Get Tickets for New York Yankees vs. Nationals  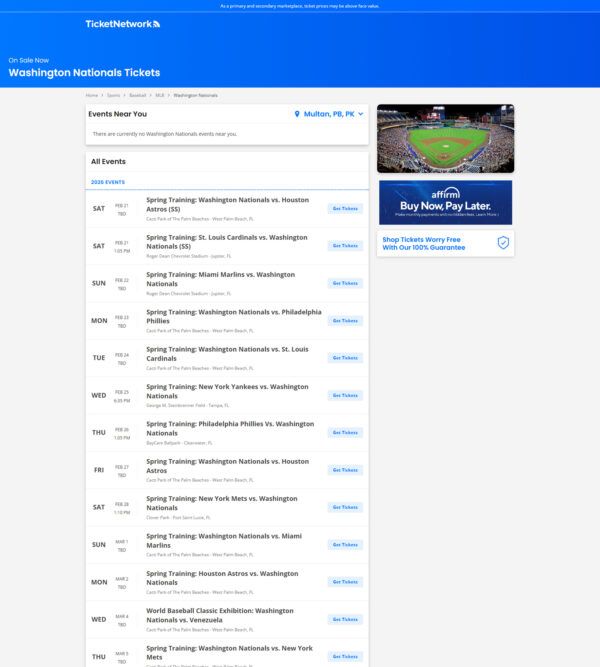tap(345, 395)
